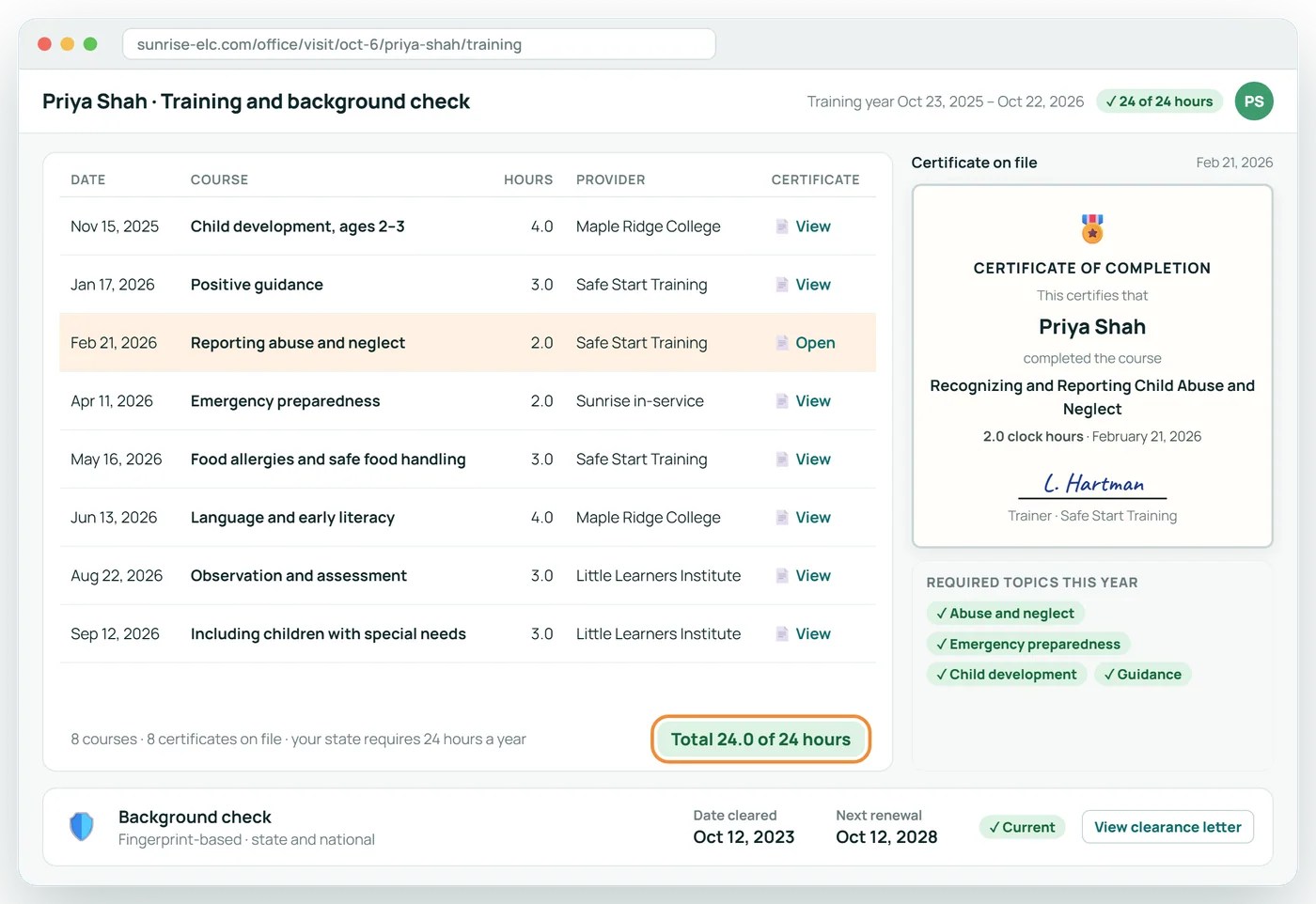Click the document icon for Language and early literacy
This screenshot has width=1316, height=904.
pos(782,518)
